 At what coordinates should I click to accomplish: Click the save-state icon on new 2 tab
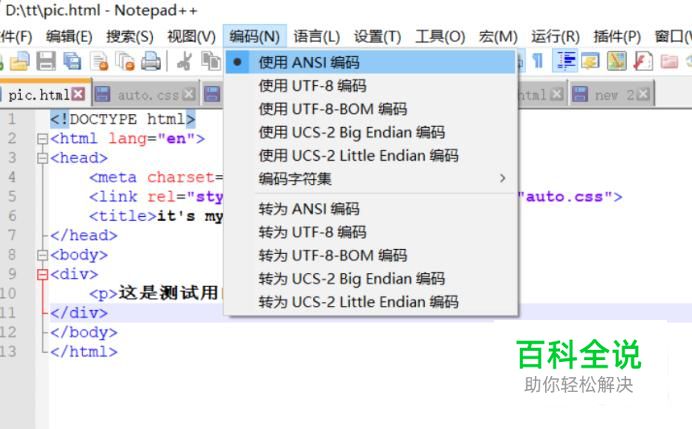point(579,94)
